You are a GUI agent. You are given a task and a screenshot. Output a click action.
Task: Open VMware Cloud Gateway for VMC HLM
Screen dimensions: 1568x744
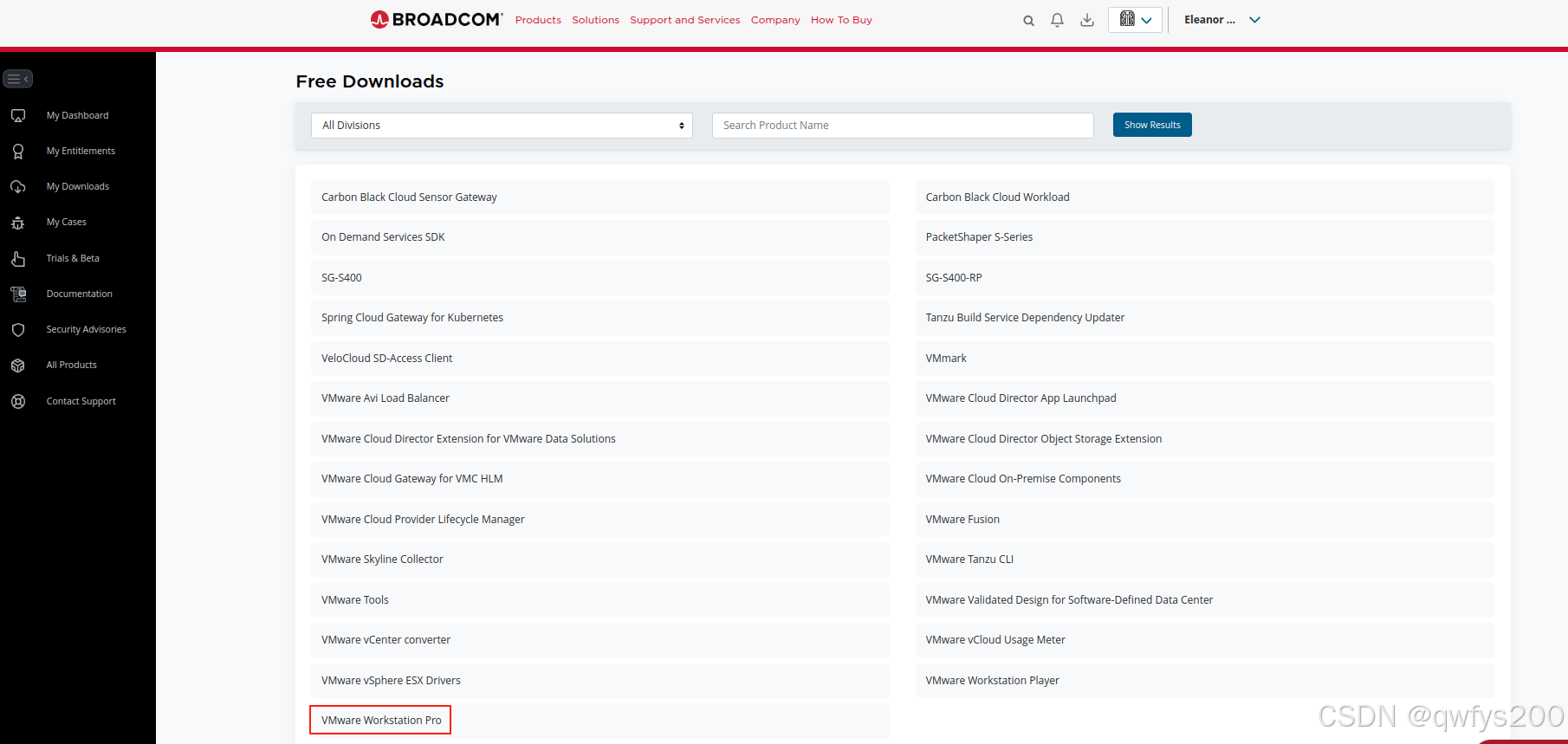point(600,479)
